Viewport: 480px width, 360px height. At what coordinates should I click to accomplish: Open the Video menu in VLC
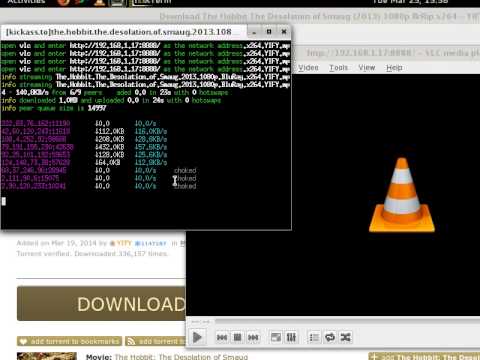[308, 68]
